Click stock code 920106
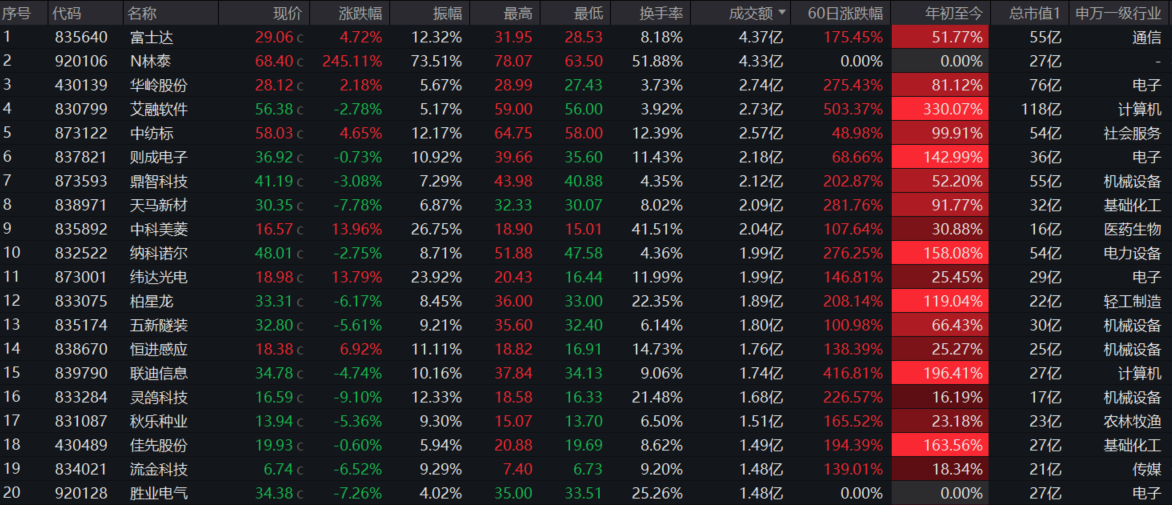 81,61
